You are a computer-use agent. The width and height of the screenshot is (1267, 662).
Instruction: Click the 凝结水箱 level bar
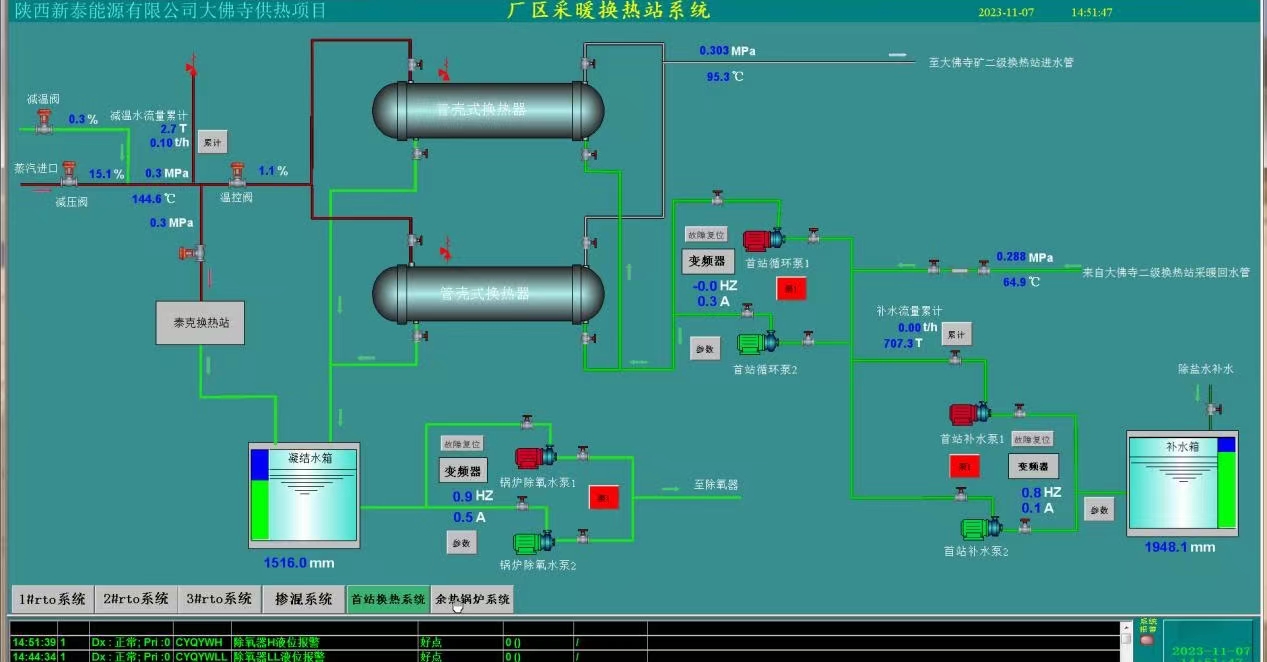[260, 495]
